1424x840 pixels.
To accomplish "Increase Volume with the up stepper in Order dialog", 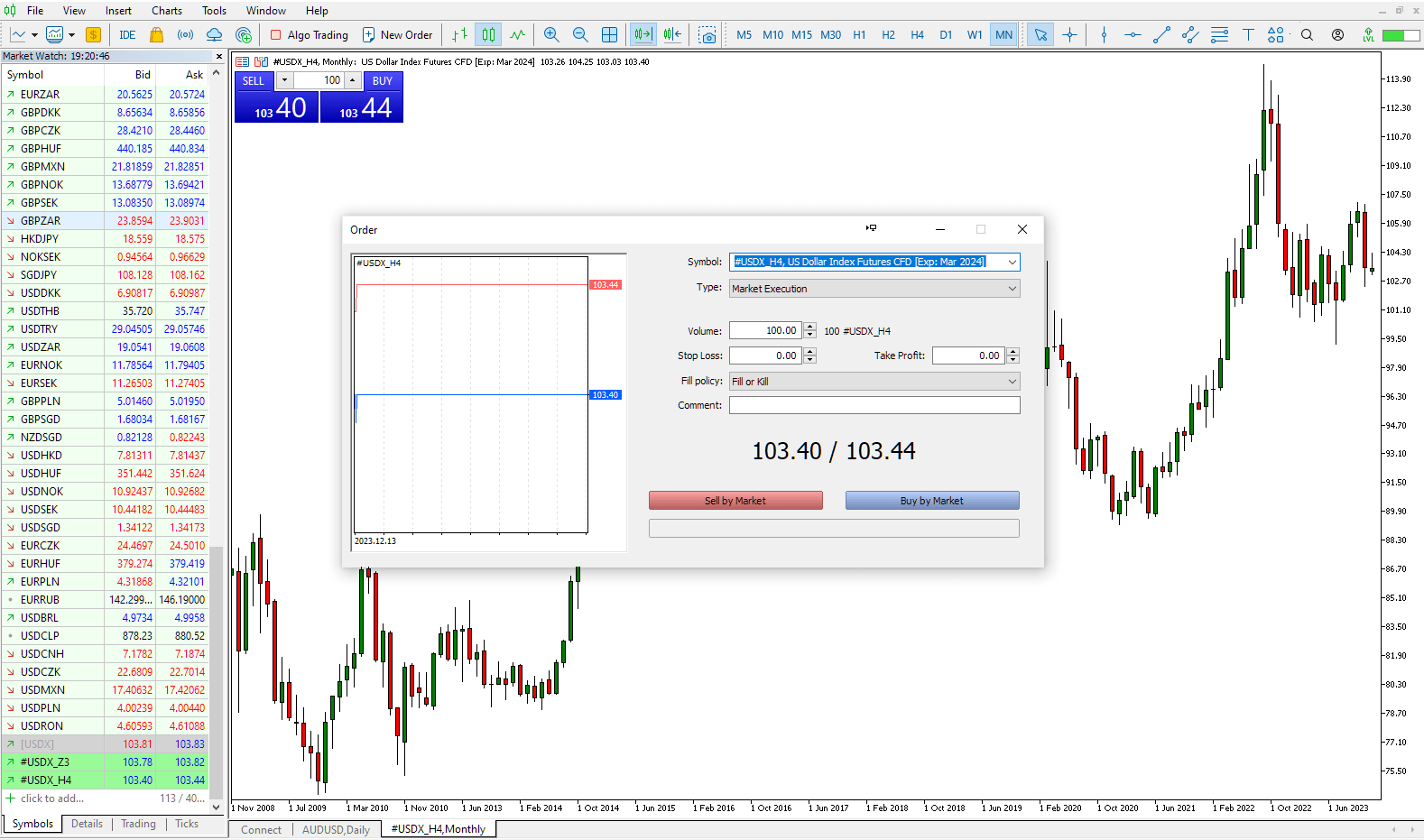I will (810, 327).
